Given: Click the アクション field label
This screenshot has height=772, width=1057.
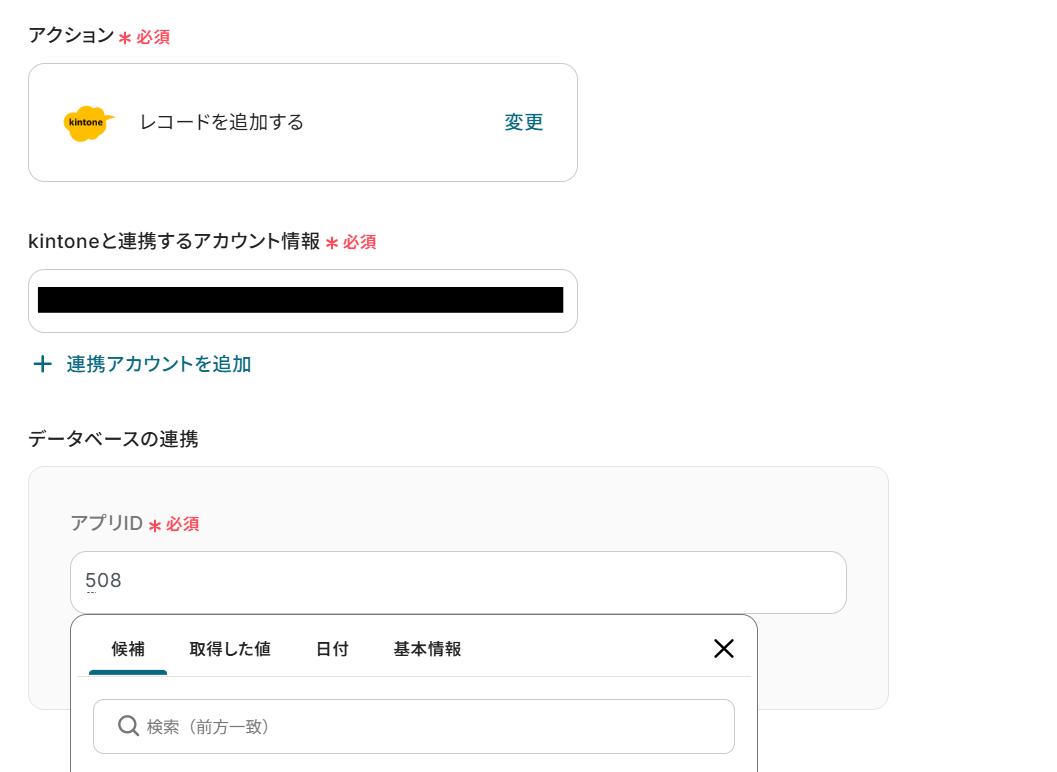Looking at the screenshot, I should [x=71, y=36].
